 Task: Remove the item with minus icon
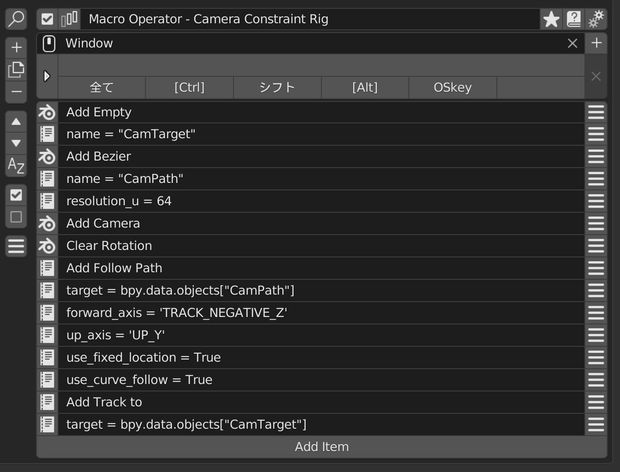point(16,92)
